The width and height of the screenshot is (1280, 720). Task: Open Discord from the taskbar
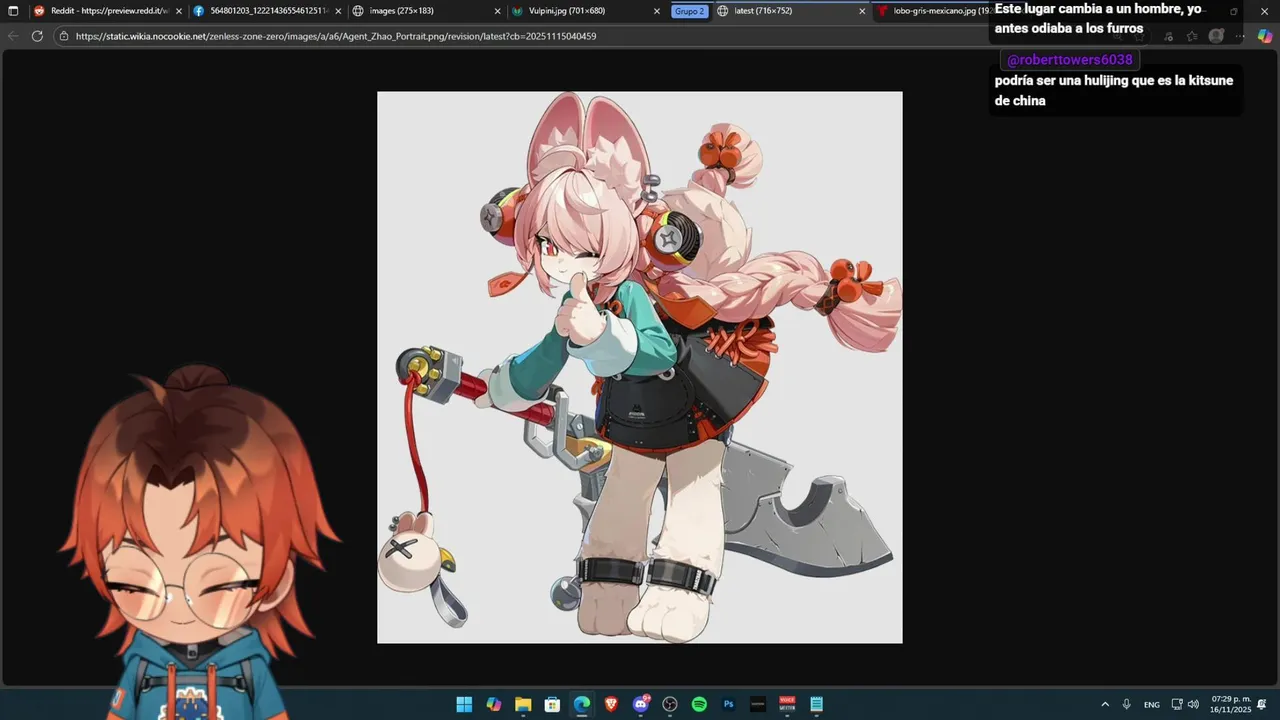pyautogui.click(x=641, y=704)
